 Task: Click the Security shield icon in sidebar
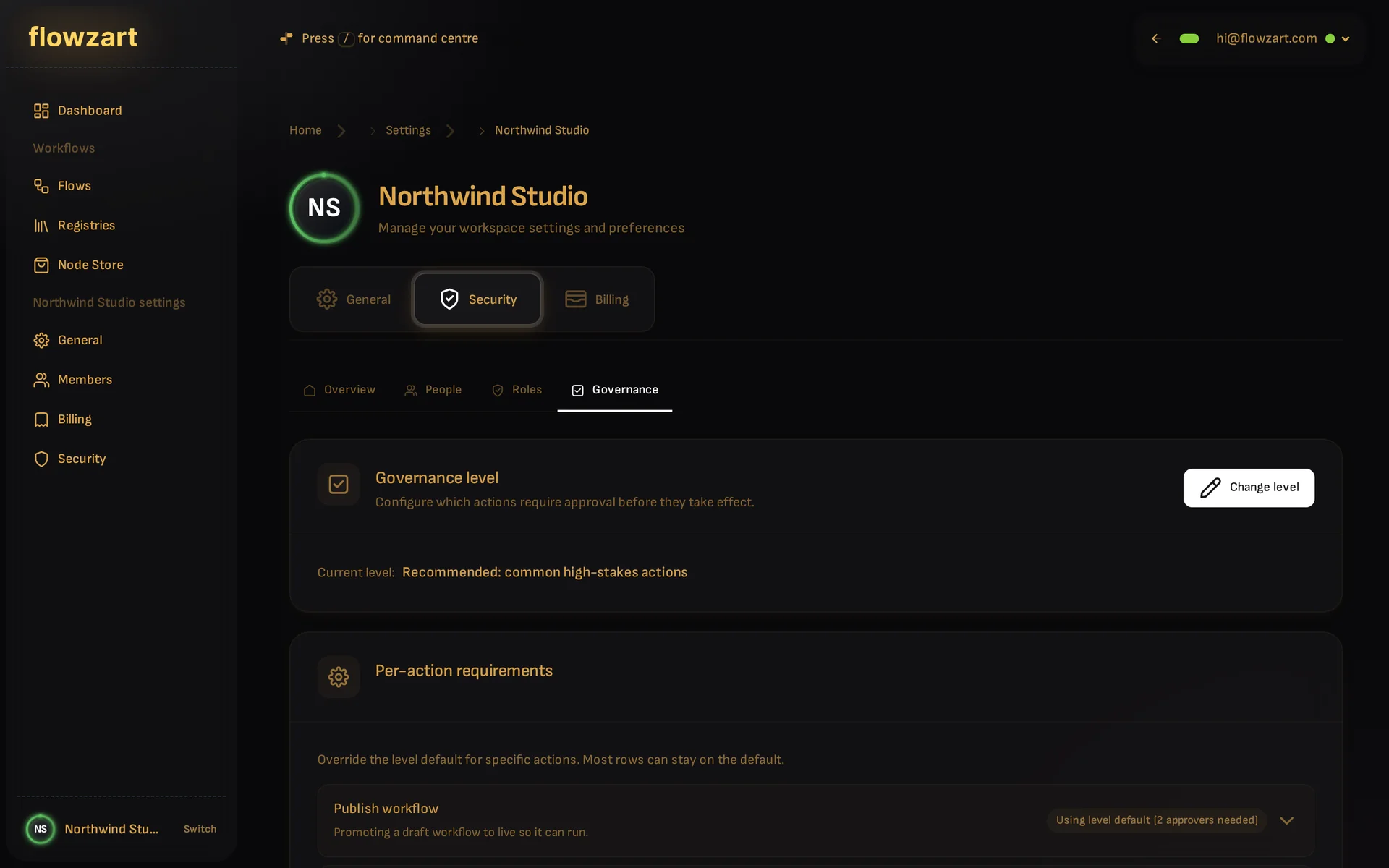(41, 459)
